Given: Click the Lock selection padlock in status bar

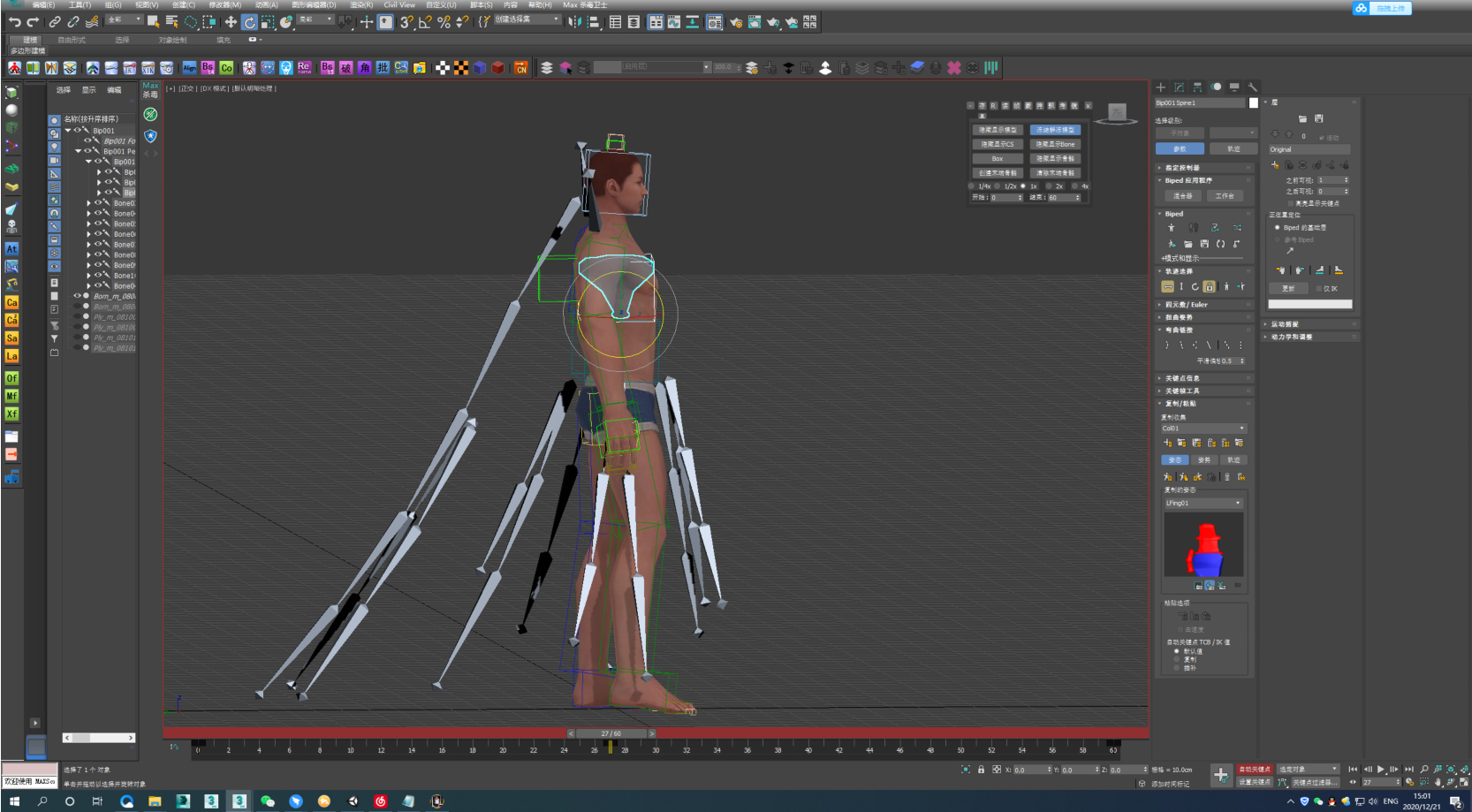Looking at the screenshot, I should (x=981, y=770).
